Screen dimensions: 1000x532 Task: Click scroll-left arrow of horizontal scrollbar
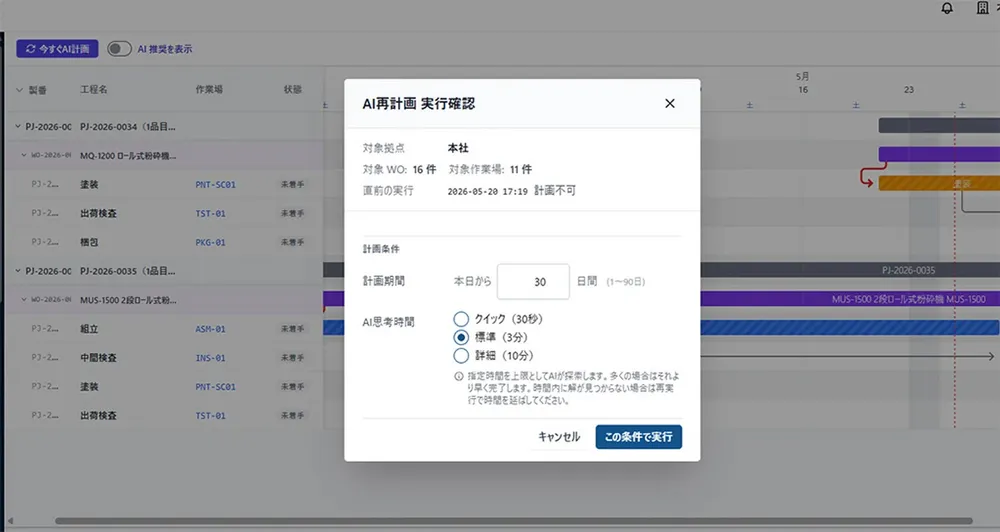[x=10, y=521]
